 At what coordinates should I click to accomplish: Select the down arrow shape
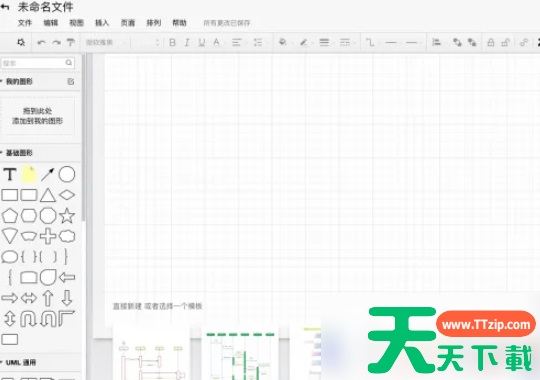[x=67, y=298]
